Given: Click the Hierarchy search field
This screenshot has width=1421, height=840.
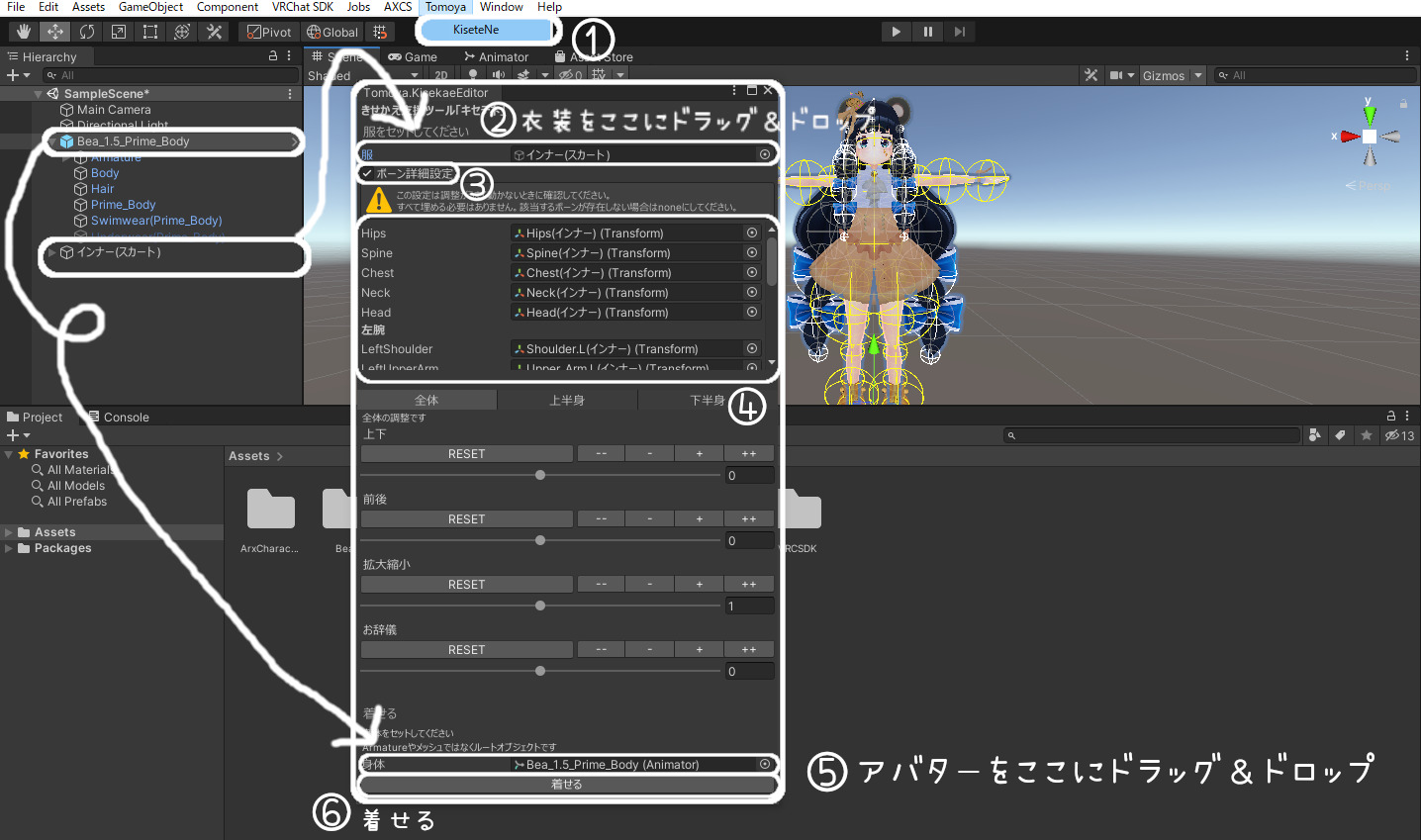Looking at the screenshot, I should [x=169, y=75].
